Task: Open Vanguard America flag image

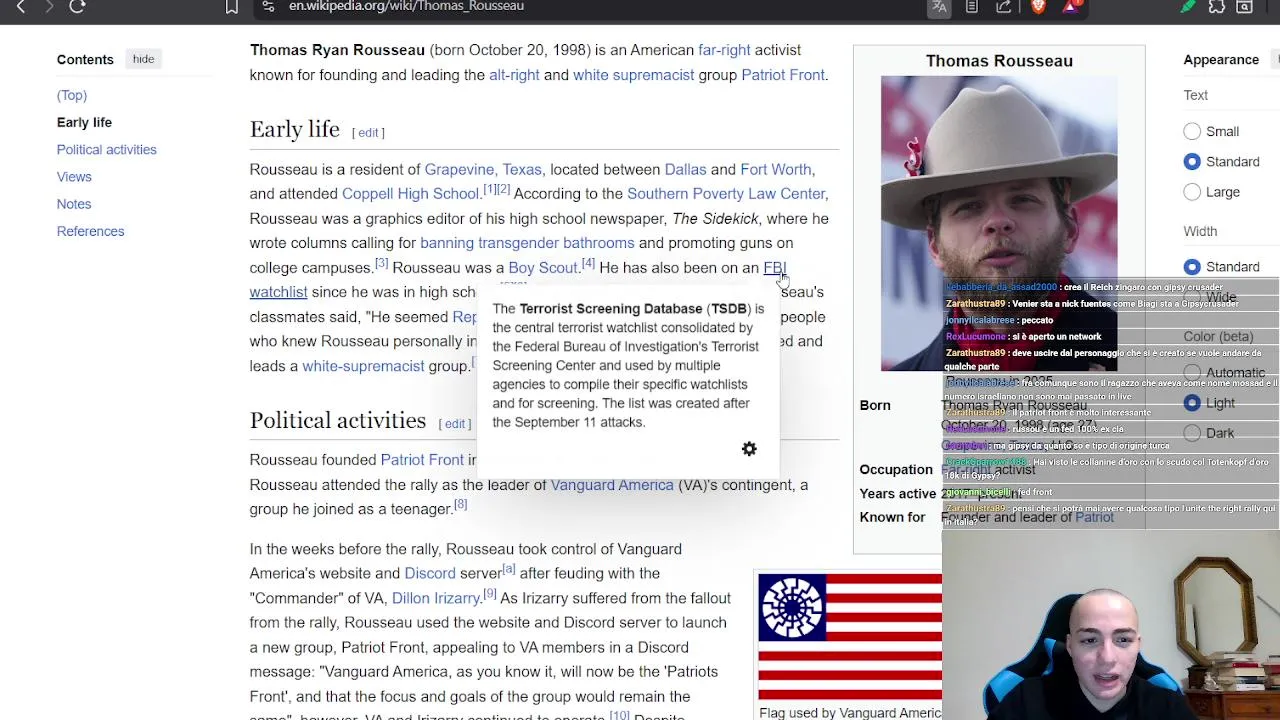Action: [850, 636]
